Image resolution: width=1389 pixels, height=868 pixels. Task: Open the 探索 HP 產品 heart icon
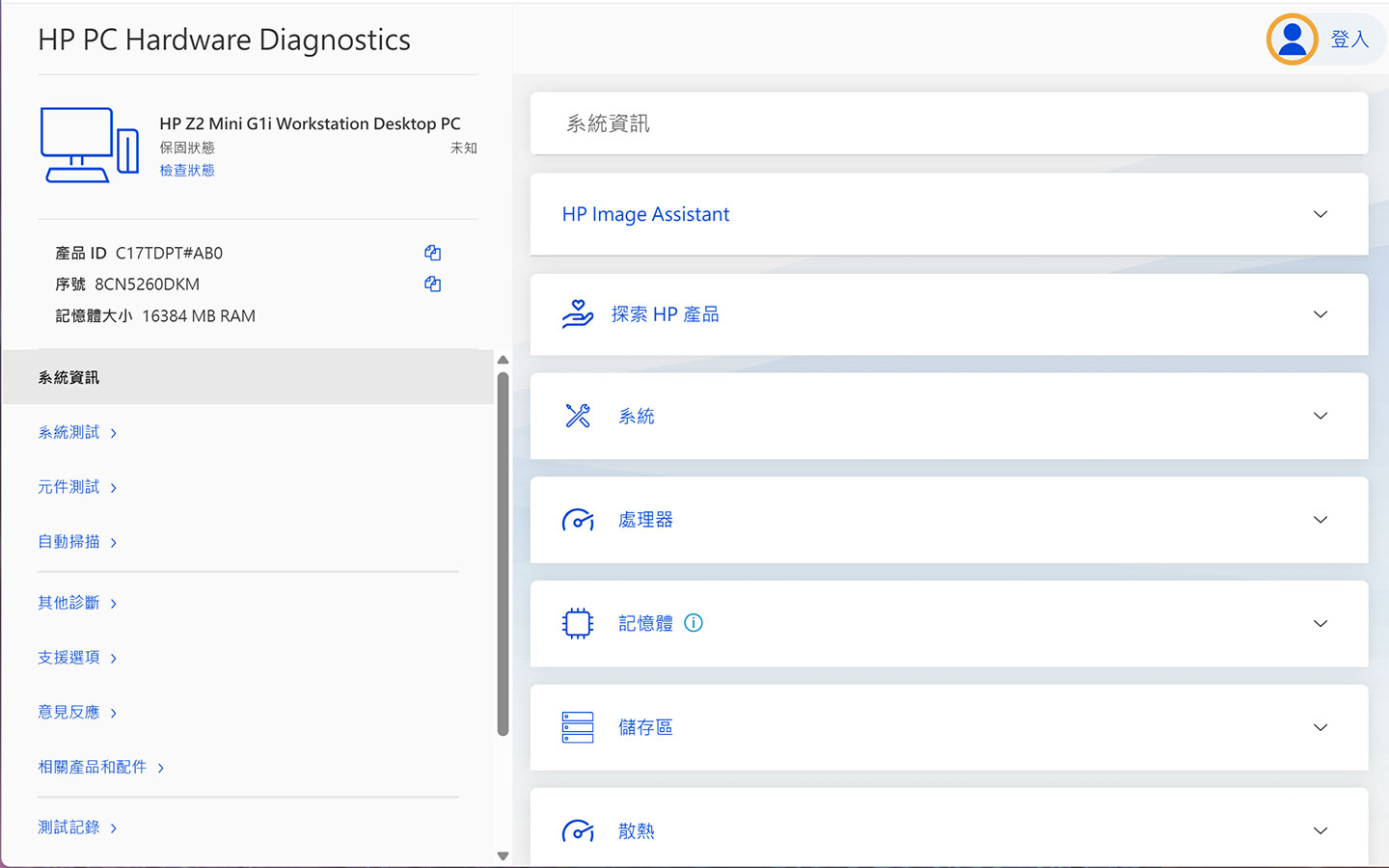pyautogui.click(x=577, y=313)
